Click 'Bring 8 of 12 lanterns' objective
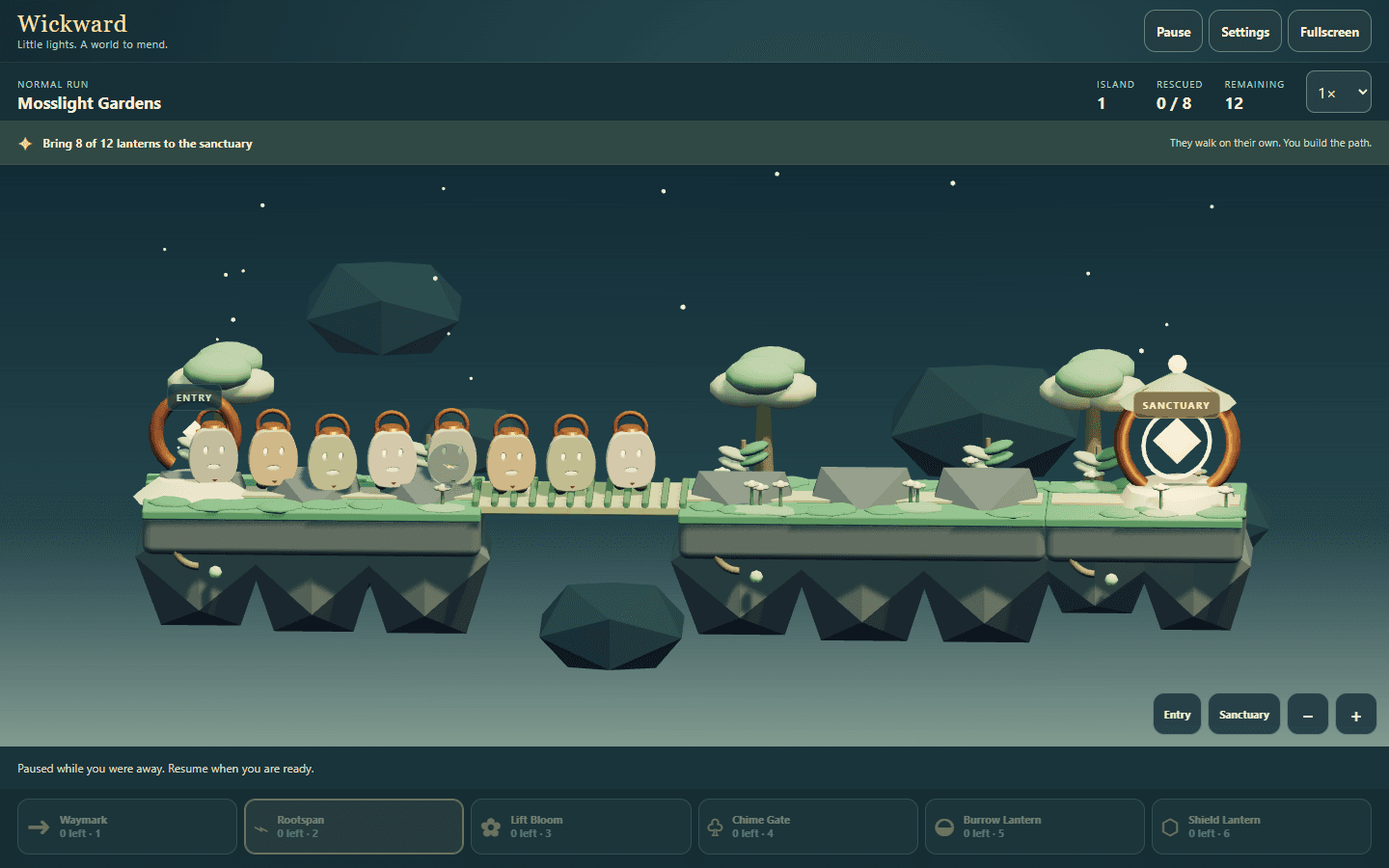Image resolution: width=1389 pixels, height=868 pixels. tap(148, 144)
